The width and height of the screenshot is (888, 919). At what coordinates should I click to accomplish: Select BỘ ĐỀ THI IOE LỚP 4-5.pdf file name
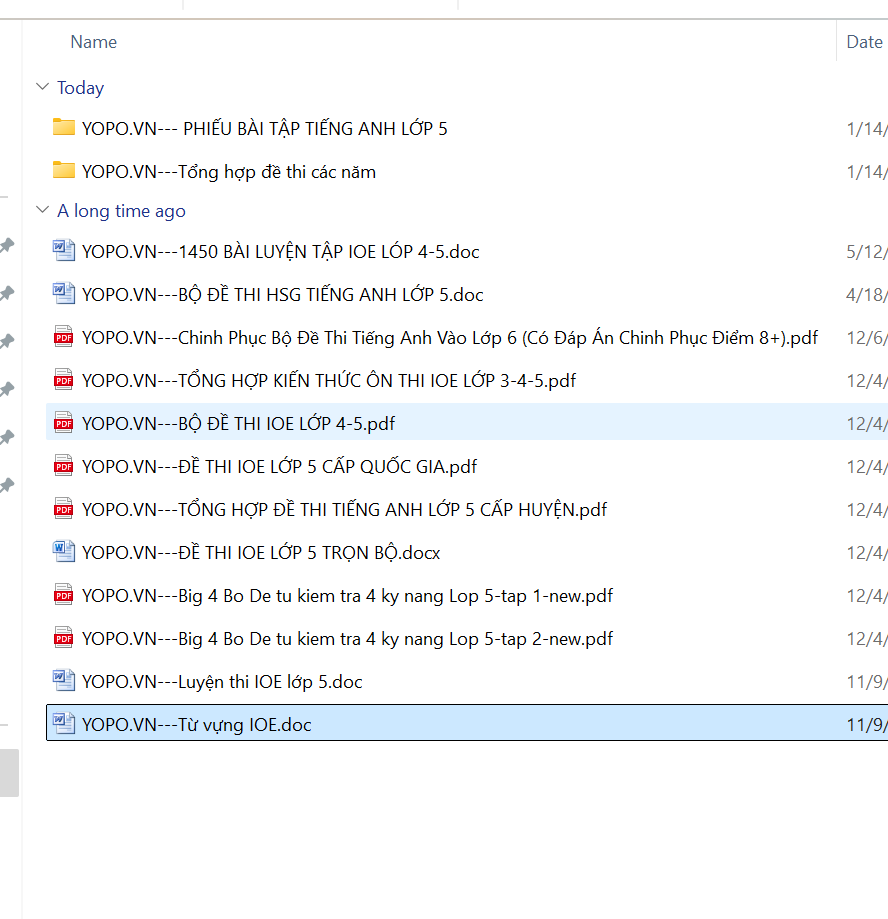click(x=238, y=423)
